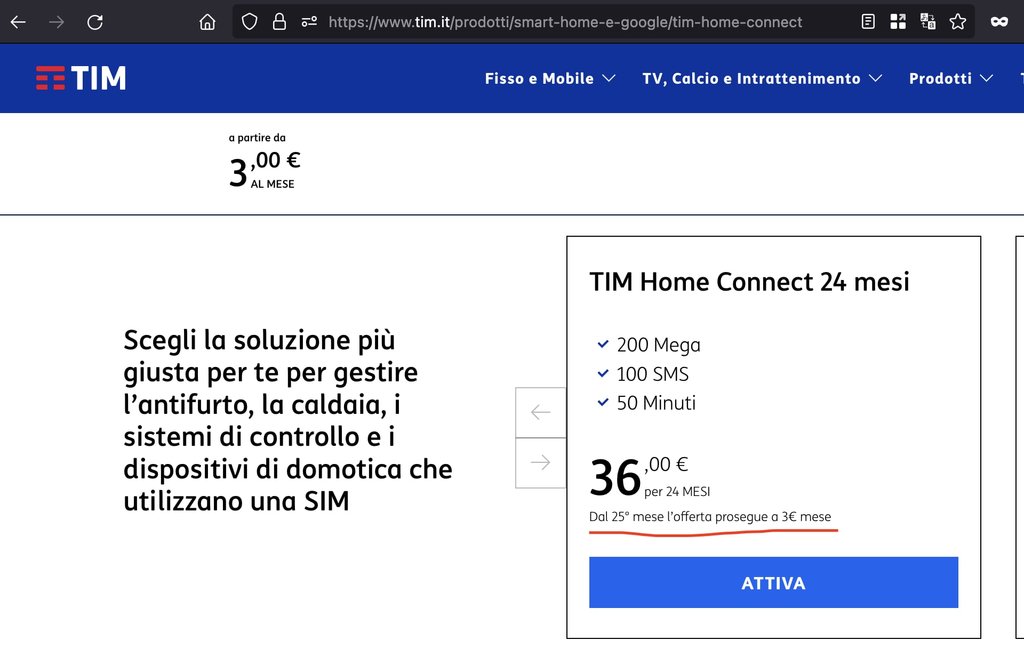Viewport: 1024px width, 672px height.
Task: Open the Prodotti dropdown menu
Action: [x=950, y=78]
